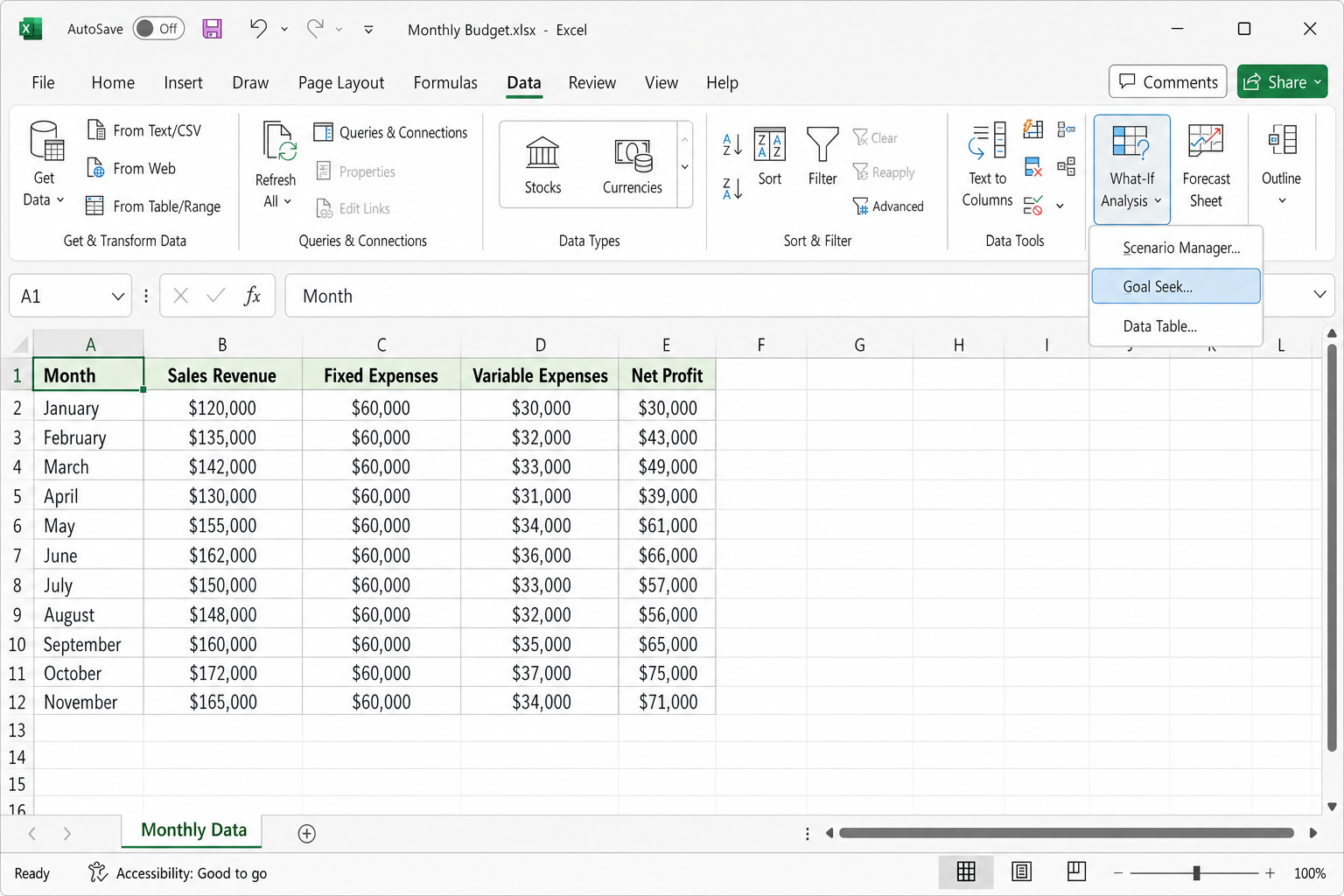Open the What-If Analysis dropdown
Screen dimensions: 1344x896
coord(1131,169)
